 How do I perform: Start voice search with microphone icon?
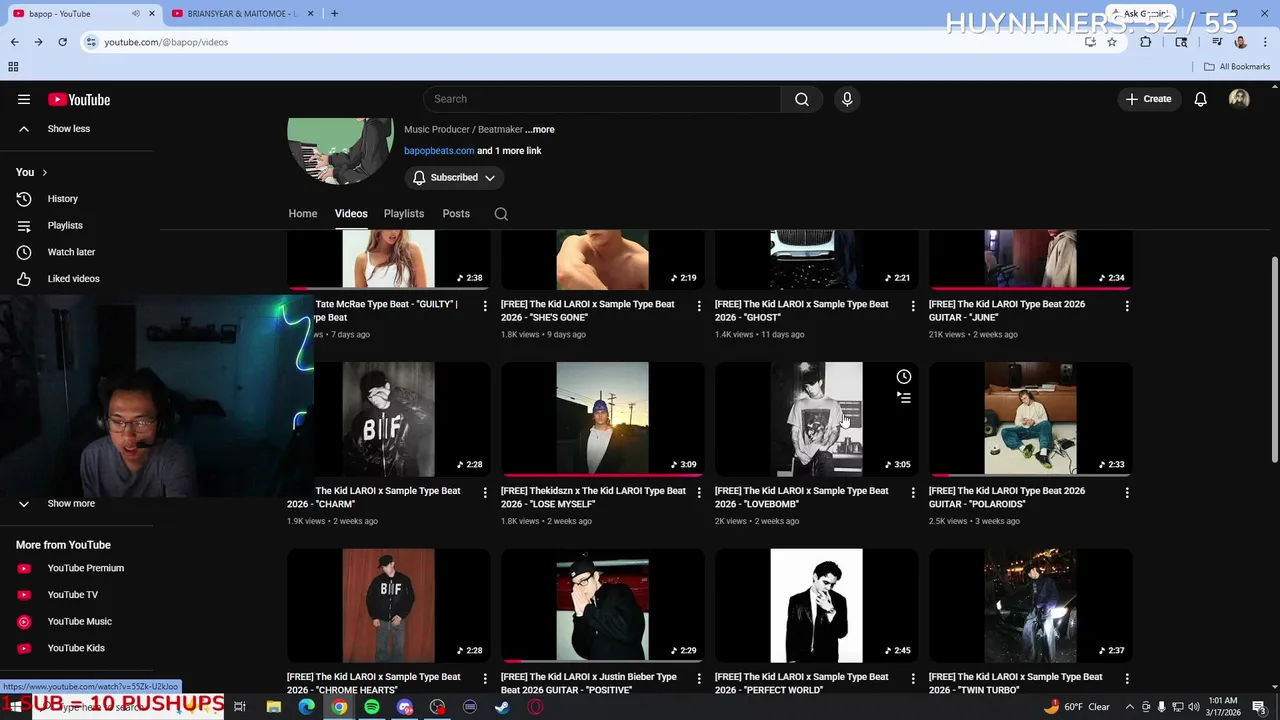(x=847, y=99)
